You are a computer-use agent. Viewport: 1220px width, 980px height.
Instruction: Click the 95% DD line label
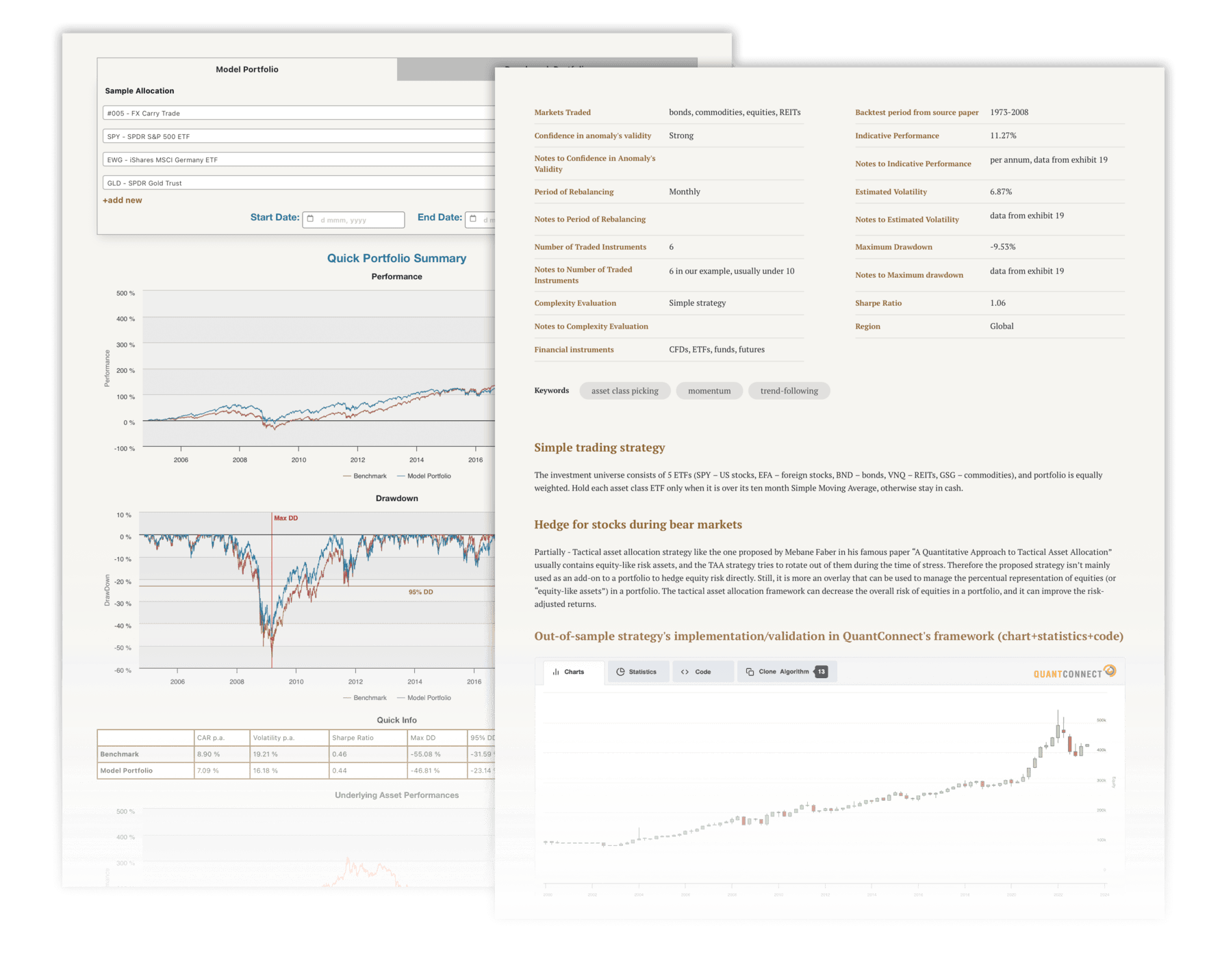pos(420,592)
